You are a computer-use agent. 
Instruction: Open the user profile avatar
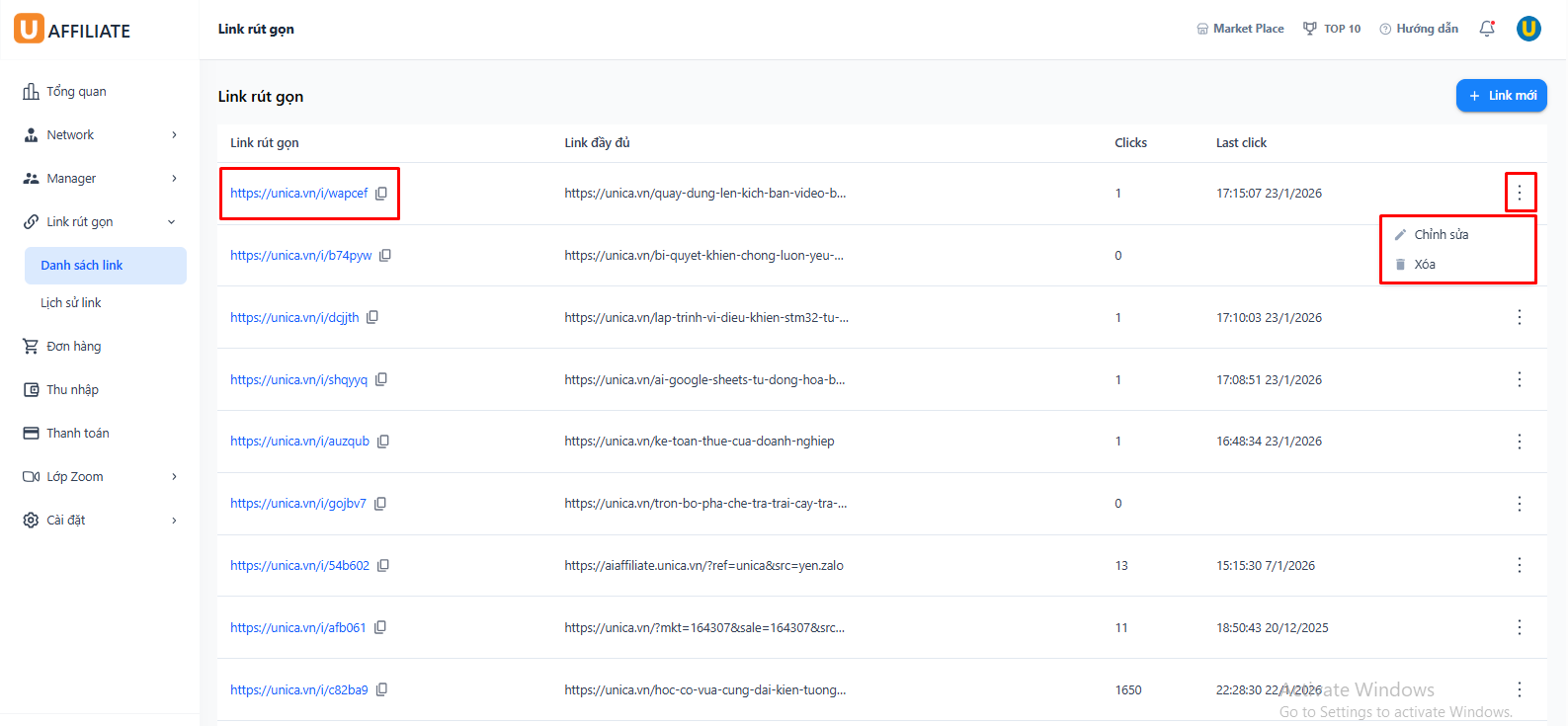(x=1528, y=29)
